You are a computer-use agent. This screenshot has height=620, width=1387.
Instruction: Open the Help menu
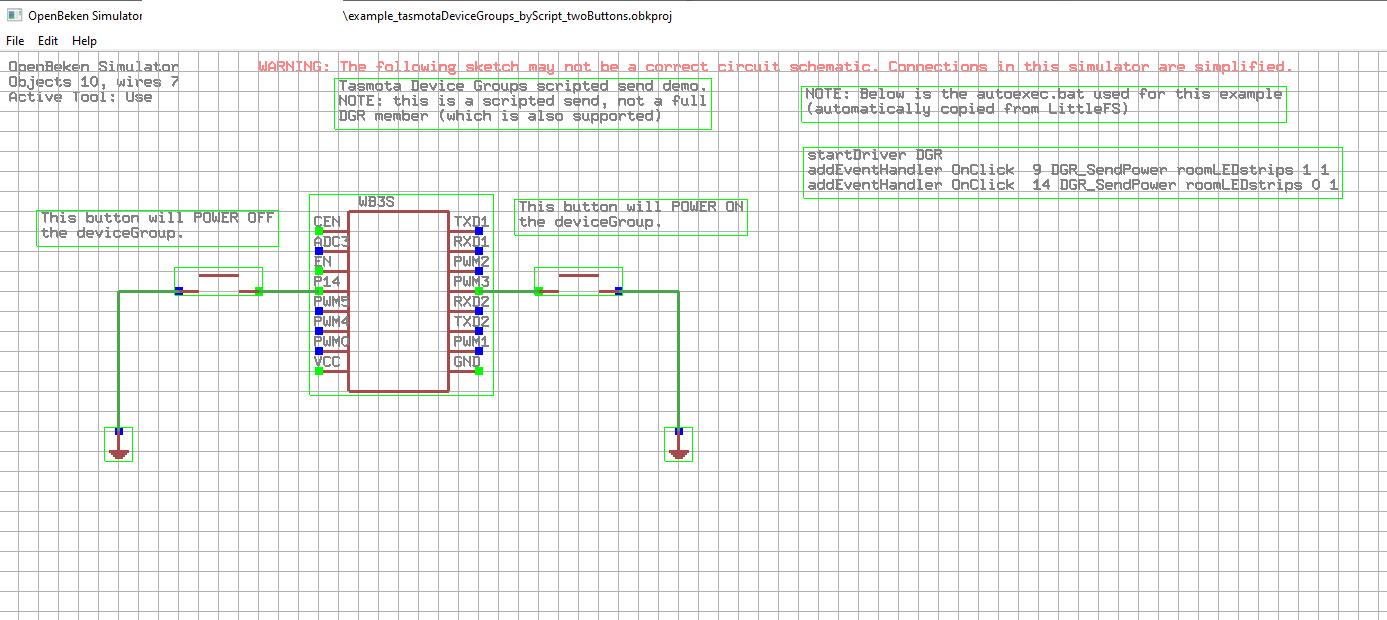pos(85,41)
